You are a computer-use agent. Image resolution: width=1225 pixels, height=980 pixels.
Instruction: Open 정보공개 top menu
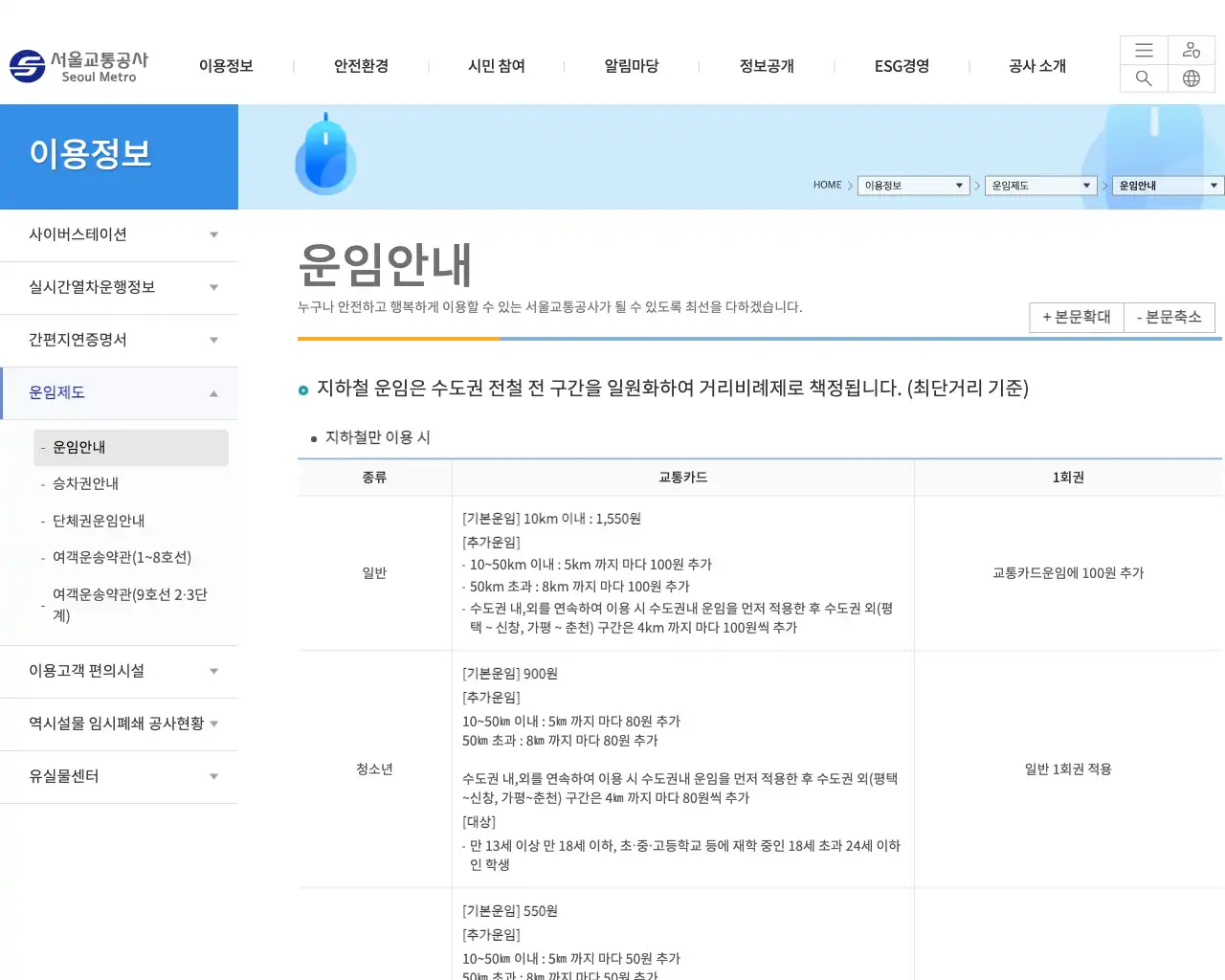(767, 66)
